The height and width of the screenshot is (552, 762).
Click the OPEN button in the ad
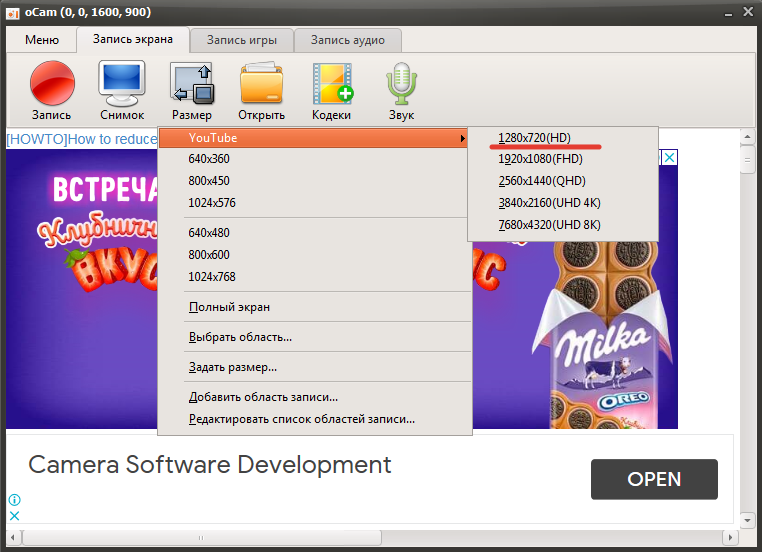point(654,479)
